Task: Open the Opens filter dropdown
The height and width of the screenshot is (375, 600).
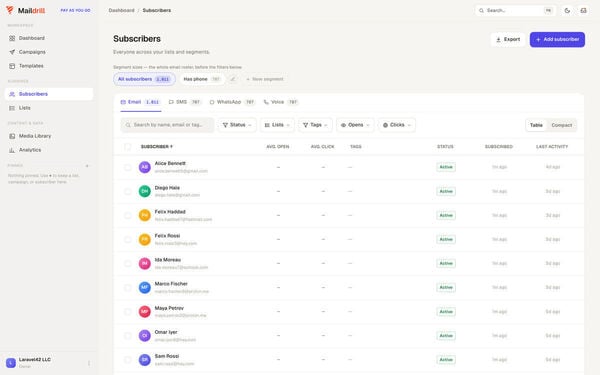Action: click(355, 125)
